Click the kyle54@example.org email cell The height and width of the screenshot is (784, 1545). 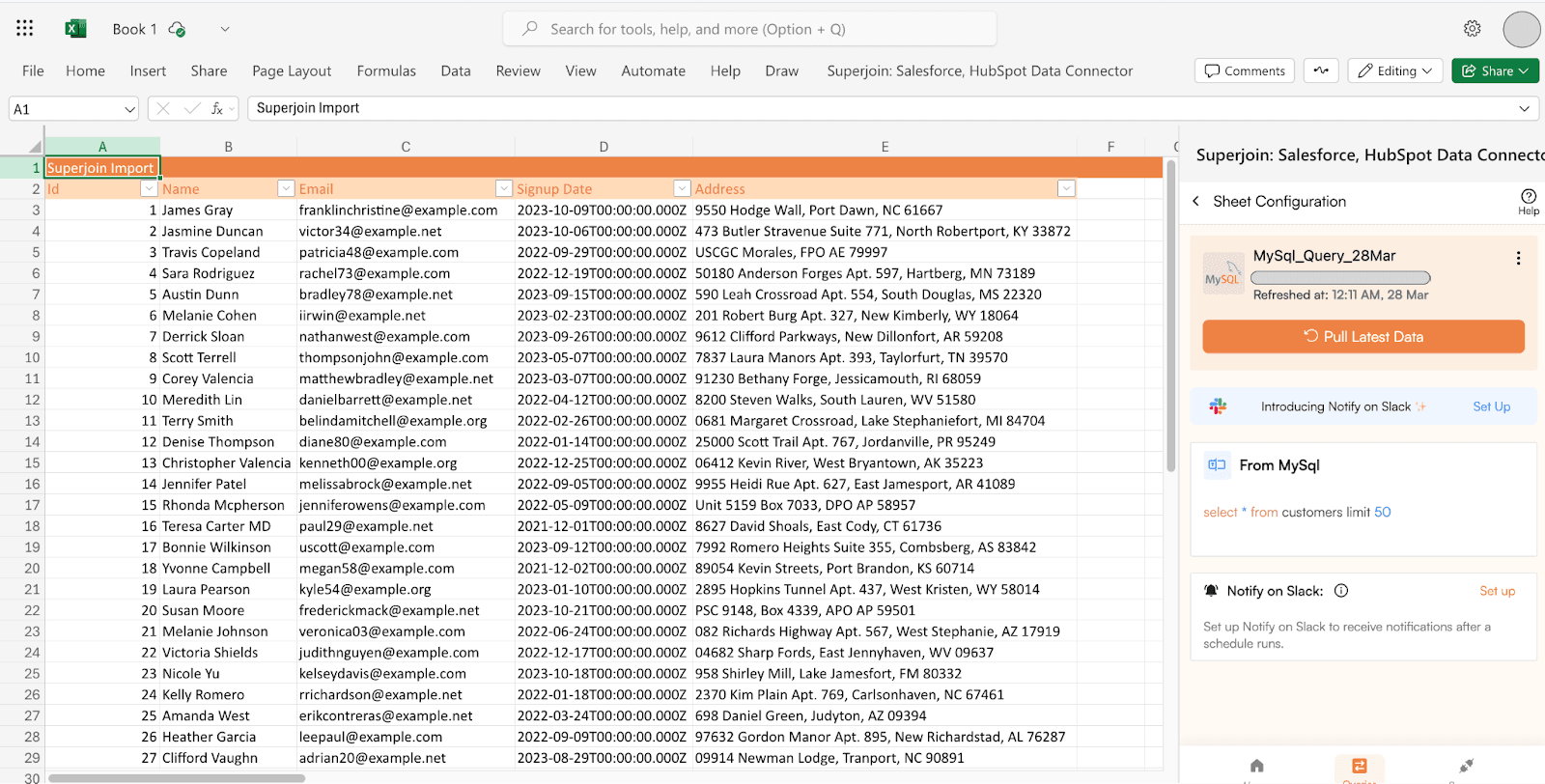406,589
